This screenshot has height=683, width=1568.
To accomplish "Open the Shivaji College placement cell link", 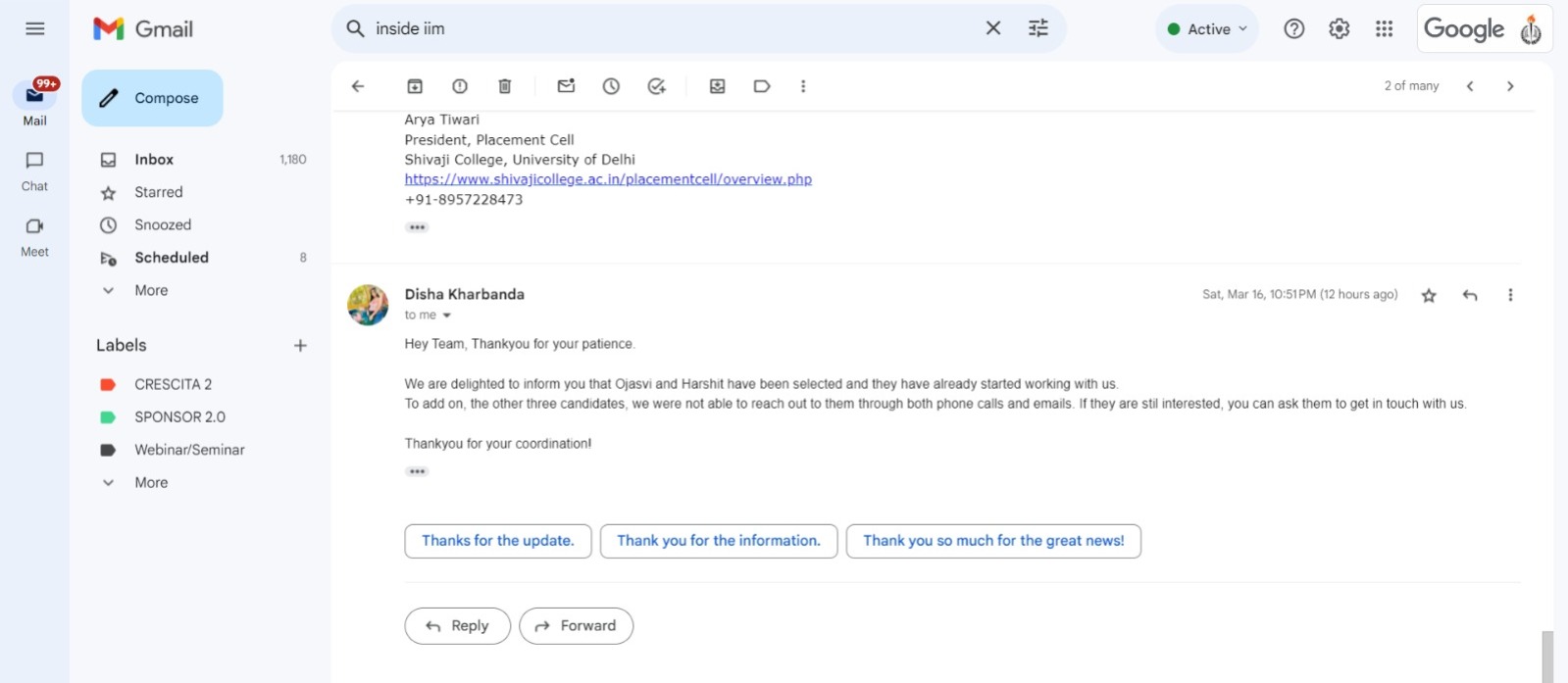I will pos(608,179).
